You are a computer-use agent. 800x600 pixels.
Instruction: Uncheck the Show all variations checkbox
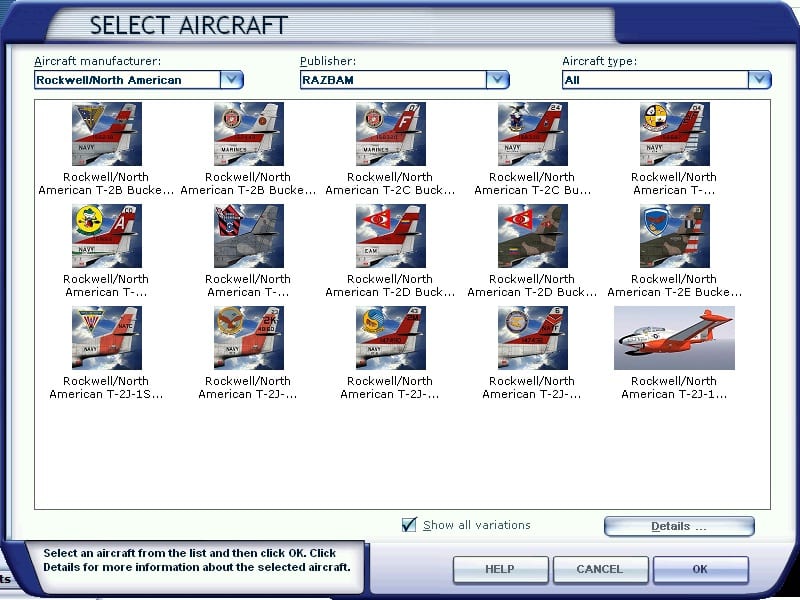[x=409, y=525]
